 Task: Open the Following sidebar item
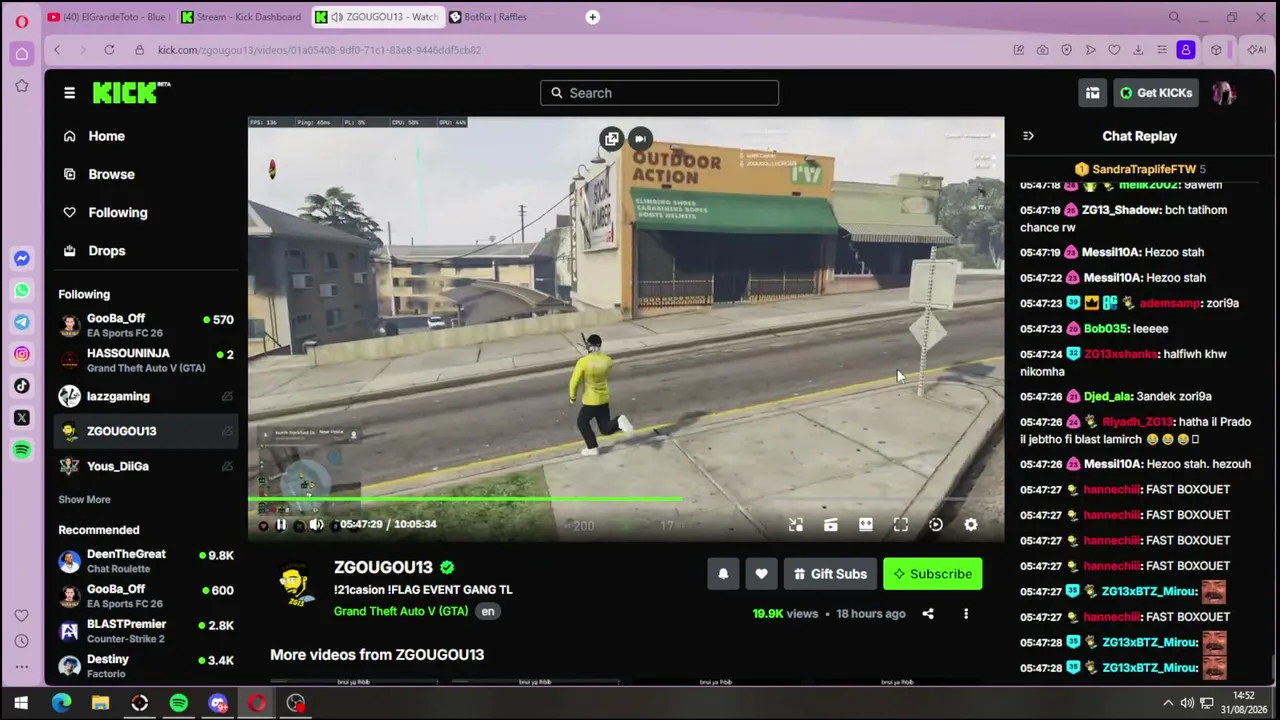tap(146, 212)
